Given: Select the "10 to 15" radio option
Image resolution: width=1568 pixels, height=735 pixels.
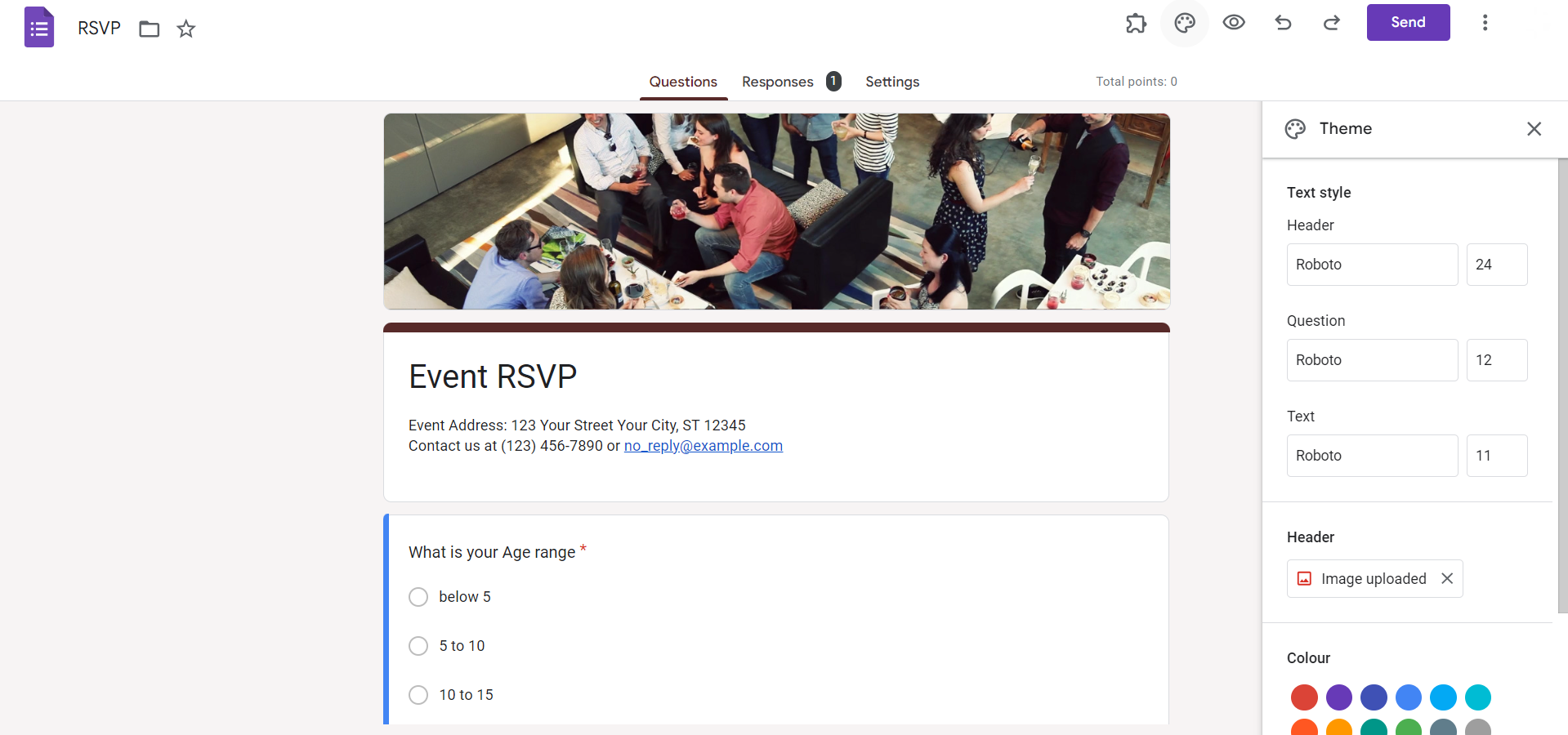Looking at the screenshot, I should tap(418, 695).
